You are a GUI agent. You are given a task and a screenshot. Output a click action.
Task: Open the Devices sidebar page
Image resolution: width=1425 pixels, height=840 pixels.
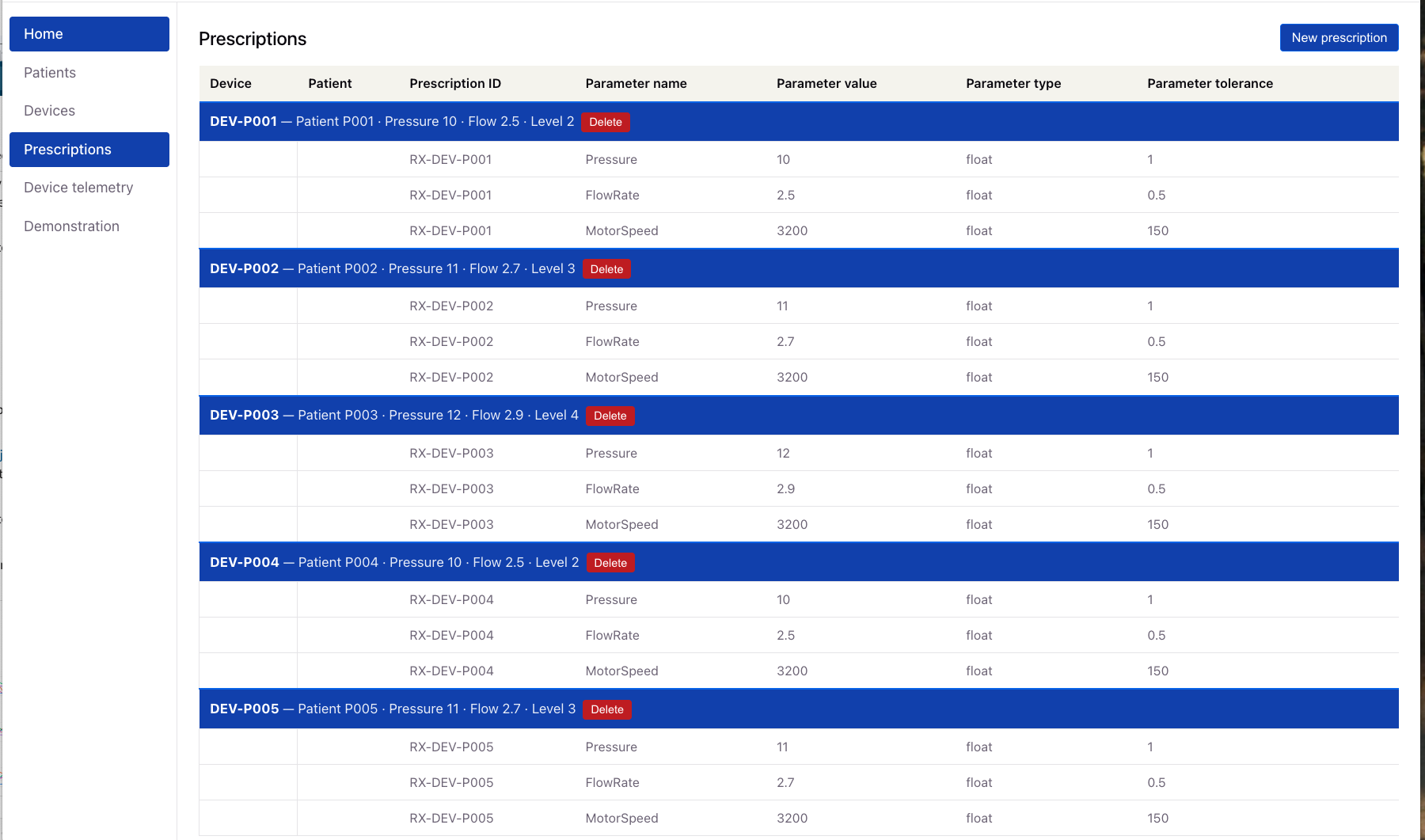point(49,111)
